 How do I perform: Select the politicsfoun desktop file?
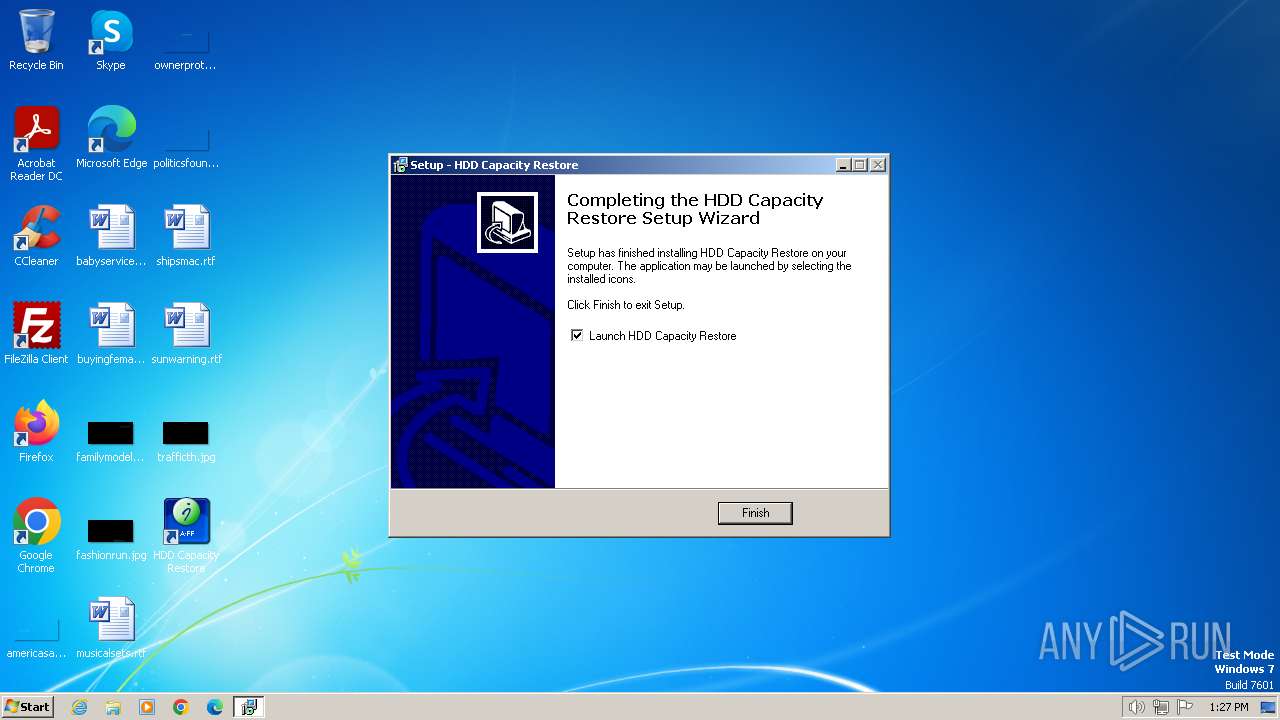click(186, 146)
